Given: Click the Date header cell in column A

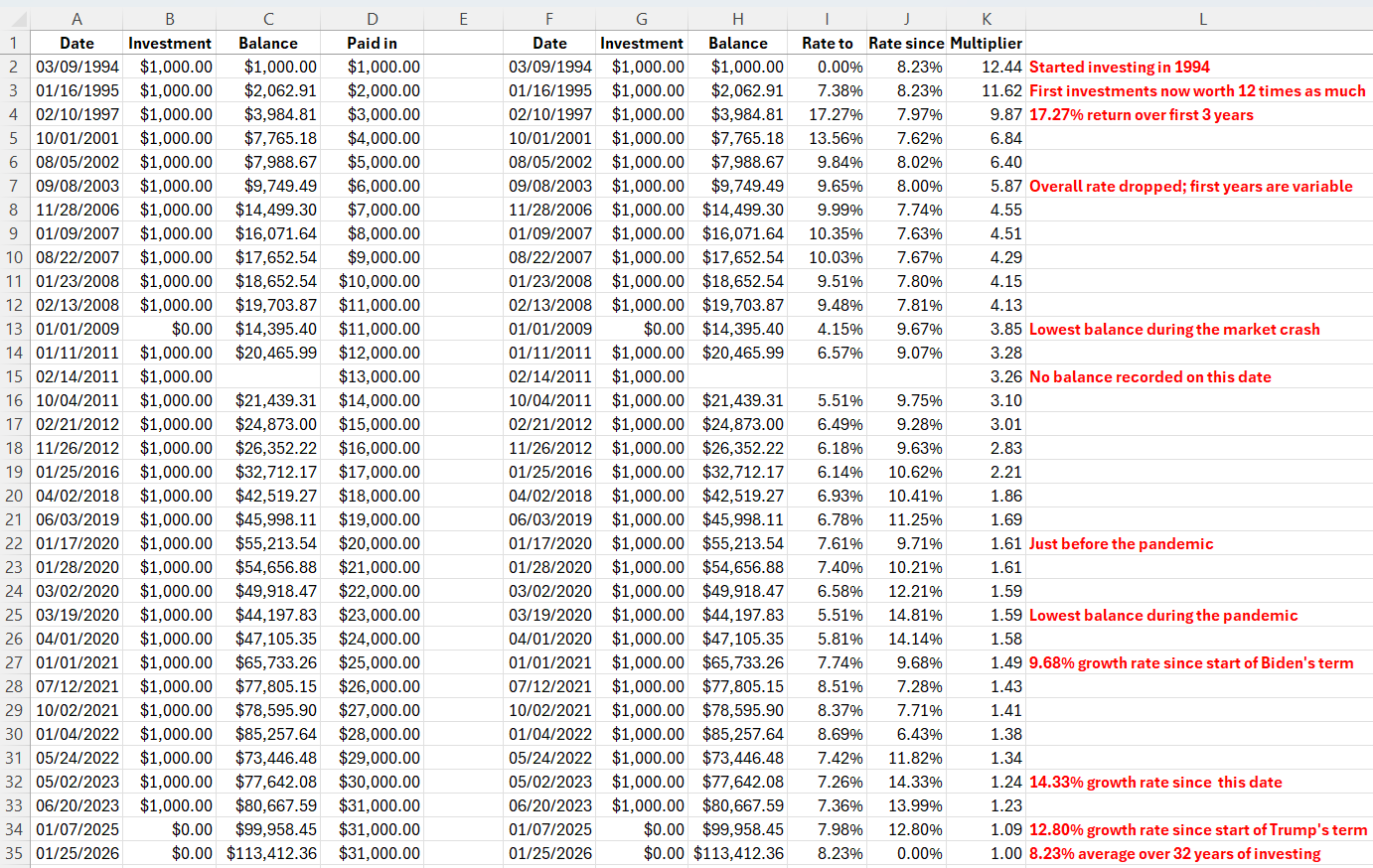Looking at the screenshot, I should pyautogui.click(x=76, y=43).
